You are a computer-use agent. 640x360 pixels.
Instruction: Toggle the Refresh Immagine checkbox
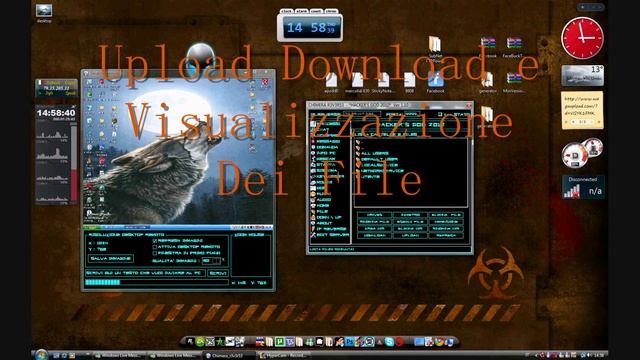point(155,241)
